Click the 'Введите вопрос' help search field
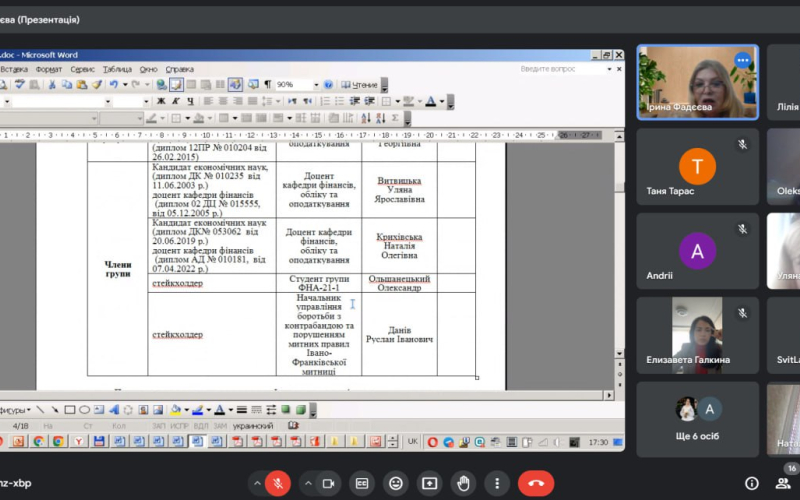Screen dimensions: 800x500 click(561, 69)
